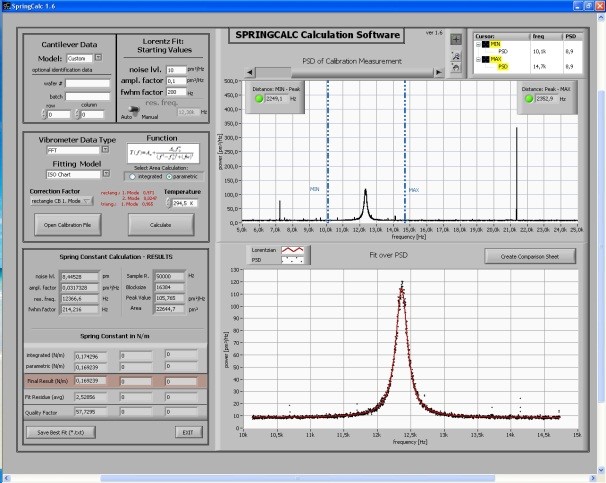The image size is (606, 483).
Task: Click the ampl. factor starting value field
Action: pyautogui.click(x=176, y=81)
